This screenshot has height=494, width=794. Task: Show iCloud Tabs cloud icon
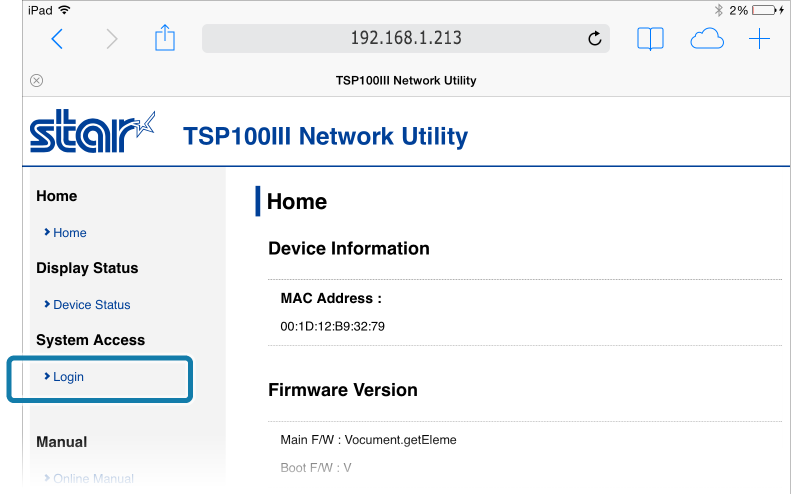pyautogui.click(x=707, y=39)
